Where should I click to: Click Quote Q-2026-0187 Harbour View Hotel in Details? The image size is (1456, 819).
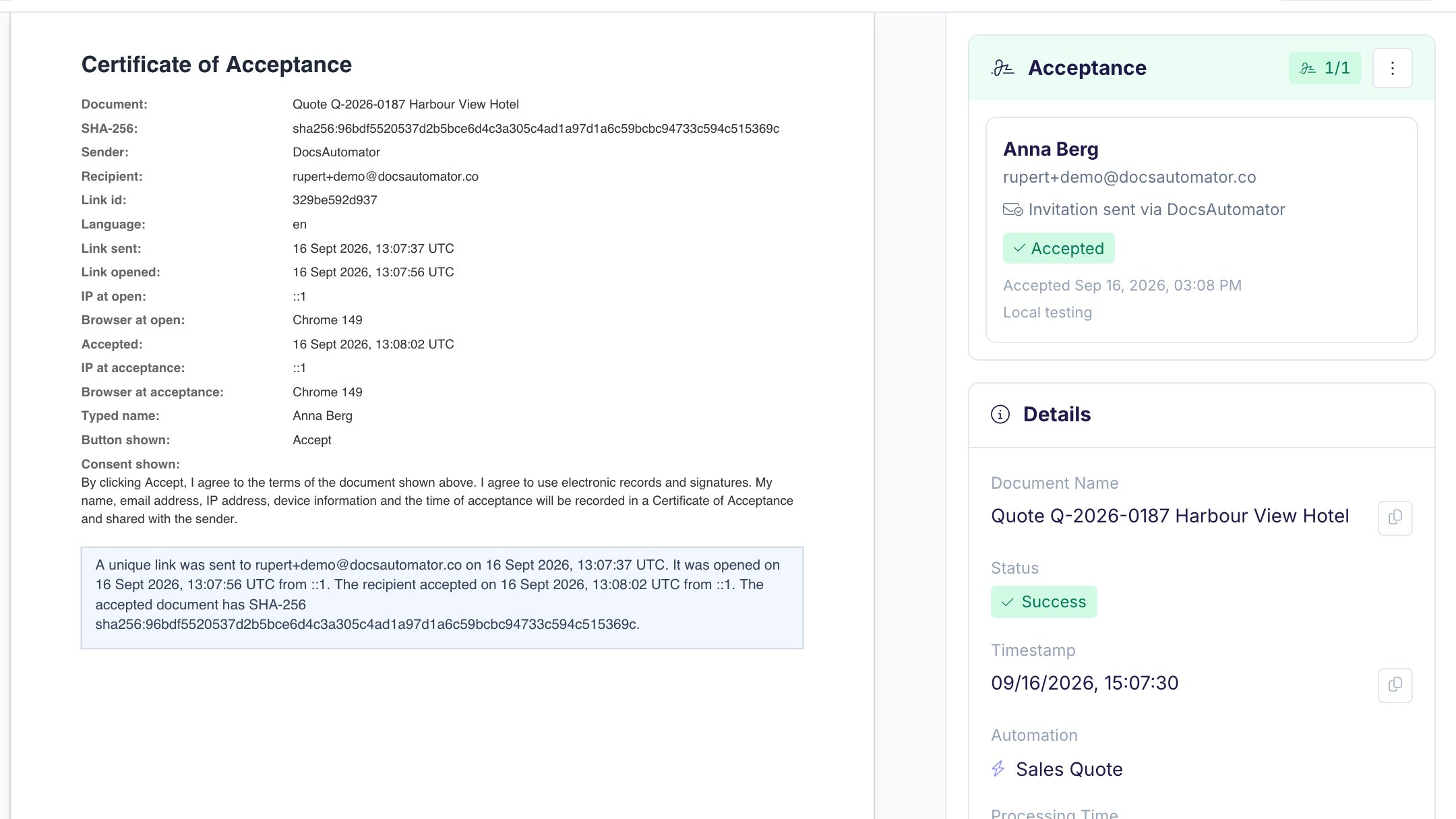[1170, 516]
